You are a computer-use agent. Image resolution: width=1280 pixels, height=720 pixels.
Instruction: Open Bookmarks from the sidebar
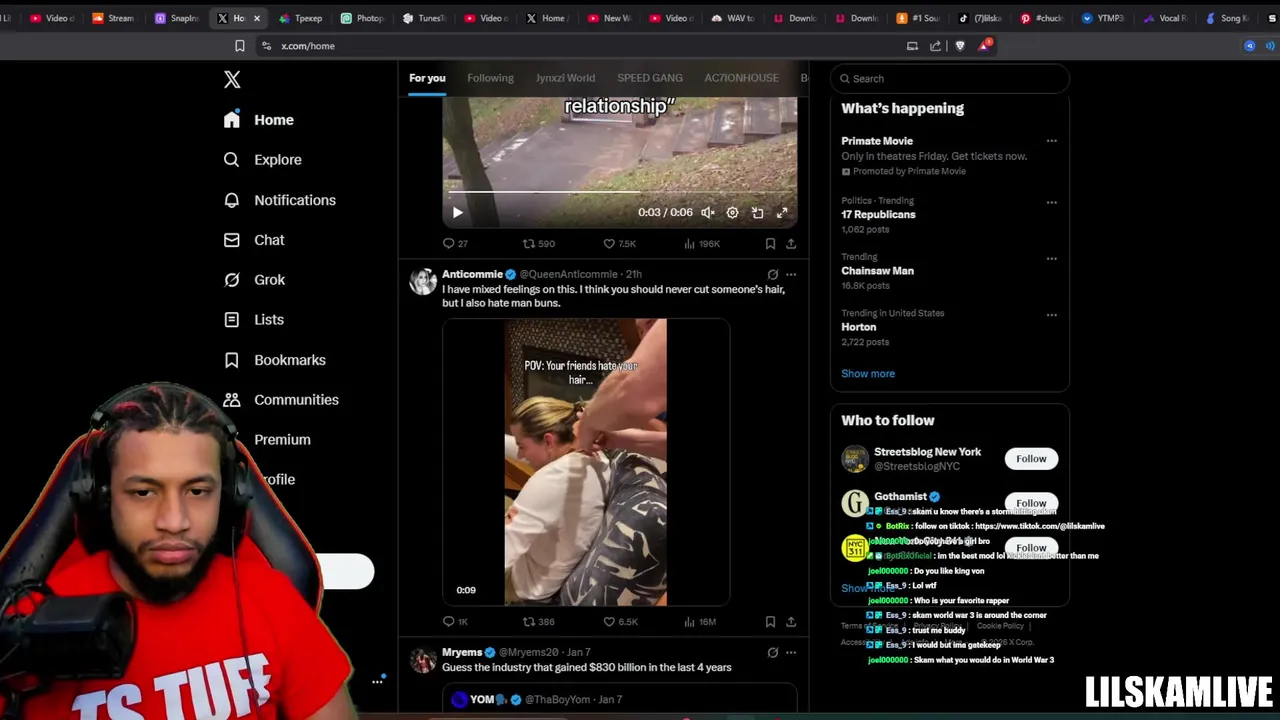coord(275,360)
